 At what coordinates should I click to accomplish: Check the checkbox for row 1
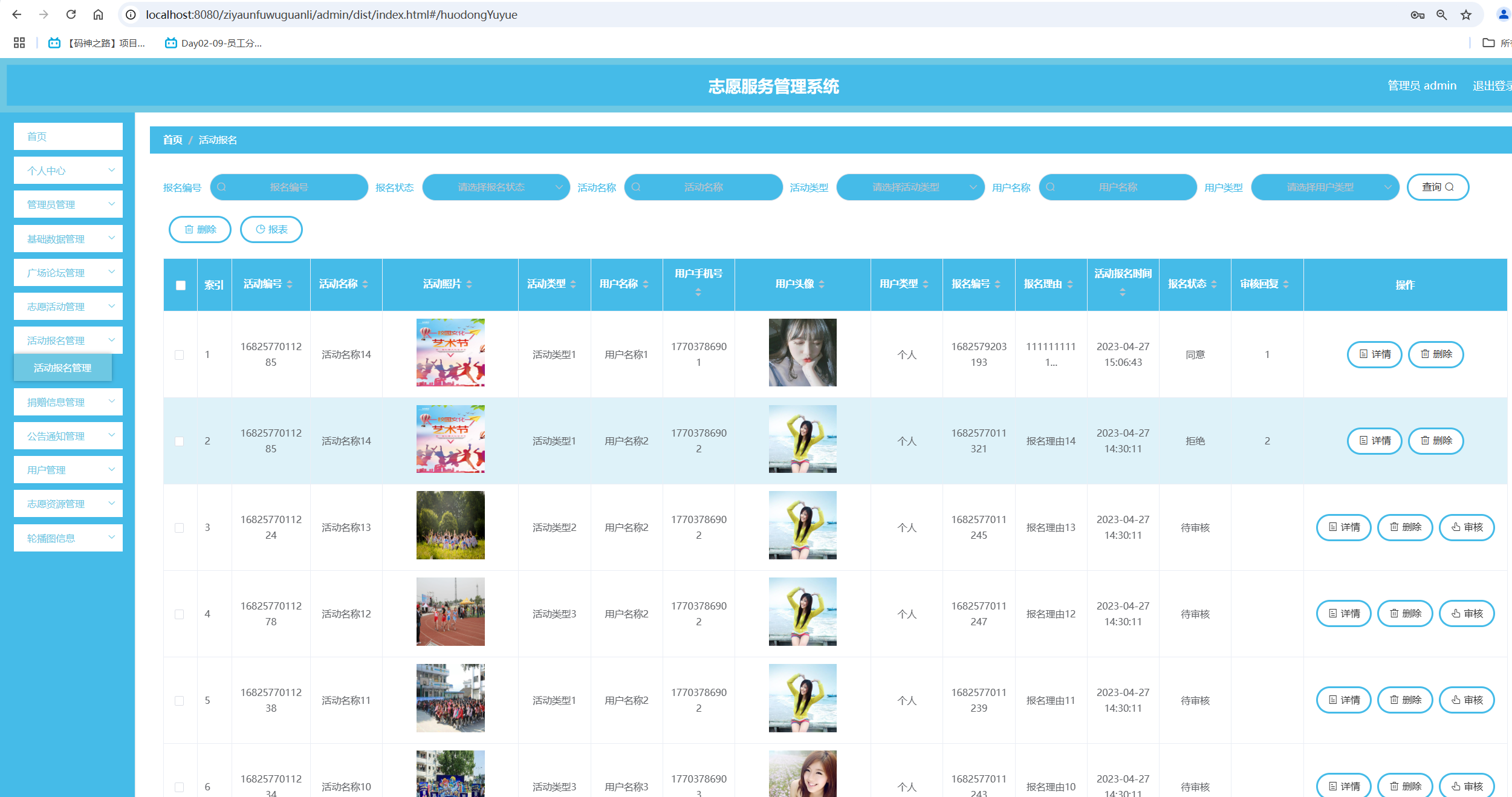point(180,355)
